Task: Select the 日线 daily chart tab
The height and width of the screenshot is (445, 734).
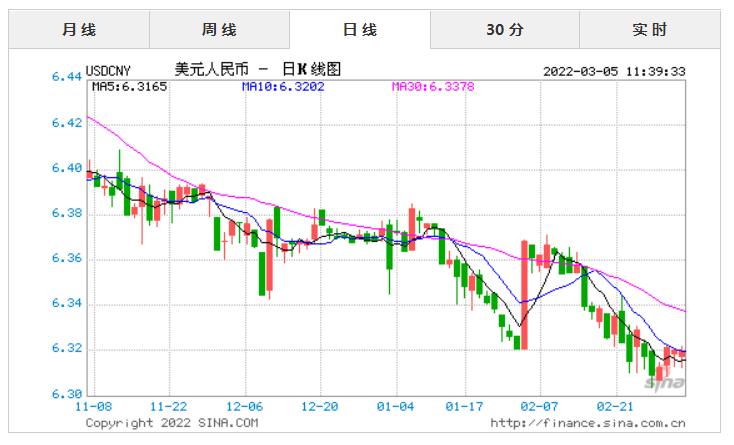Action: [x=360, y=30]
